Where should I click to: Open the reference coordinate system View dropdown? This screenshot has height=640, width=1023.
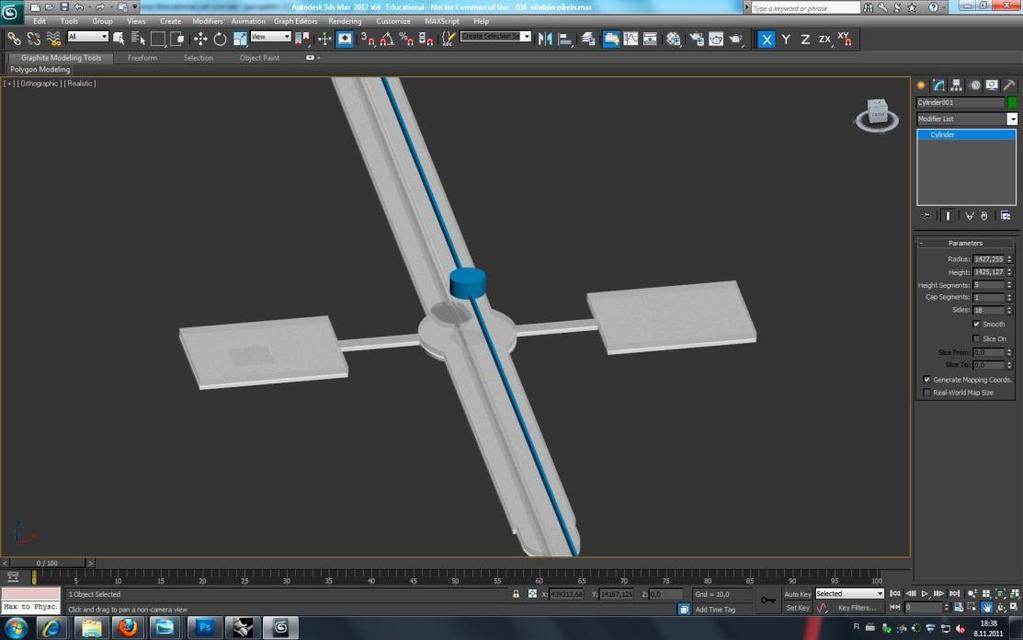click(x=271, y=37)
